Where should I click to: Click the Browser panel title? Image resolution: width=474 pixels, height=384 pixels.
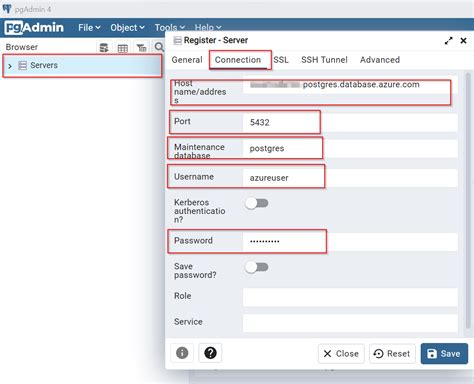[22, 47]
